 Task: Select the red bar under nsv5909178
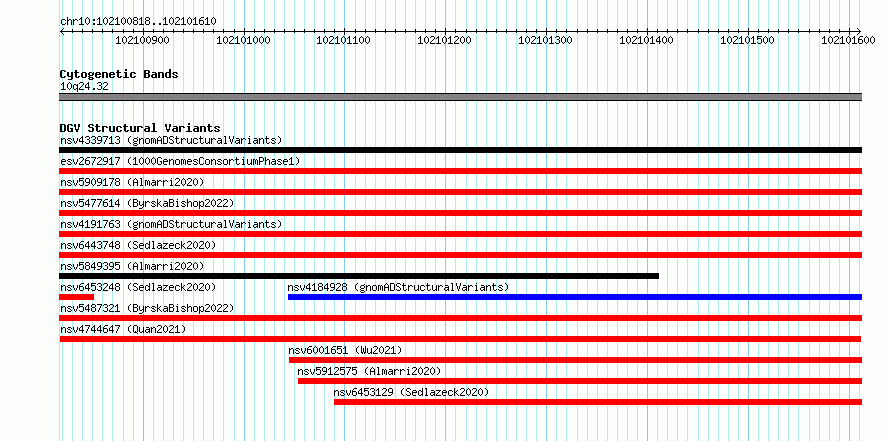[460, 192]
